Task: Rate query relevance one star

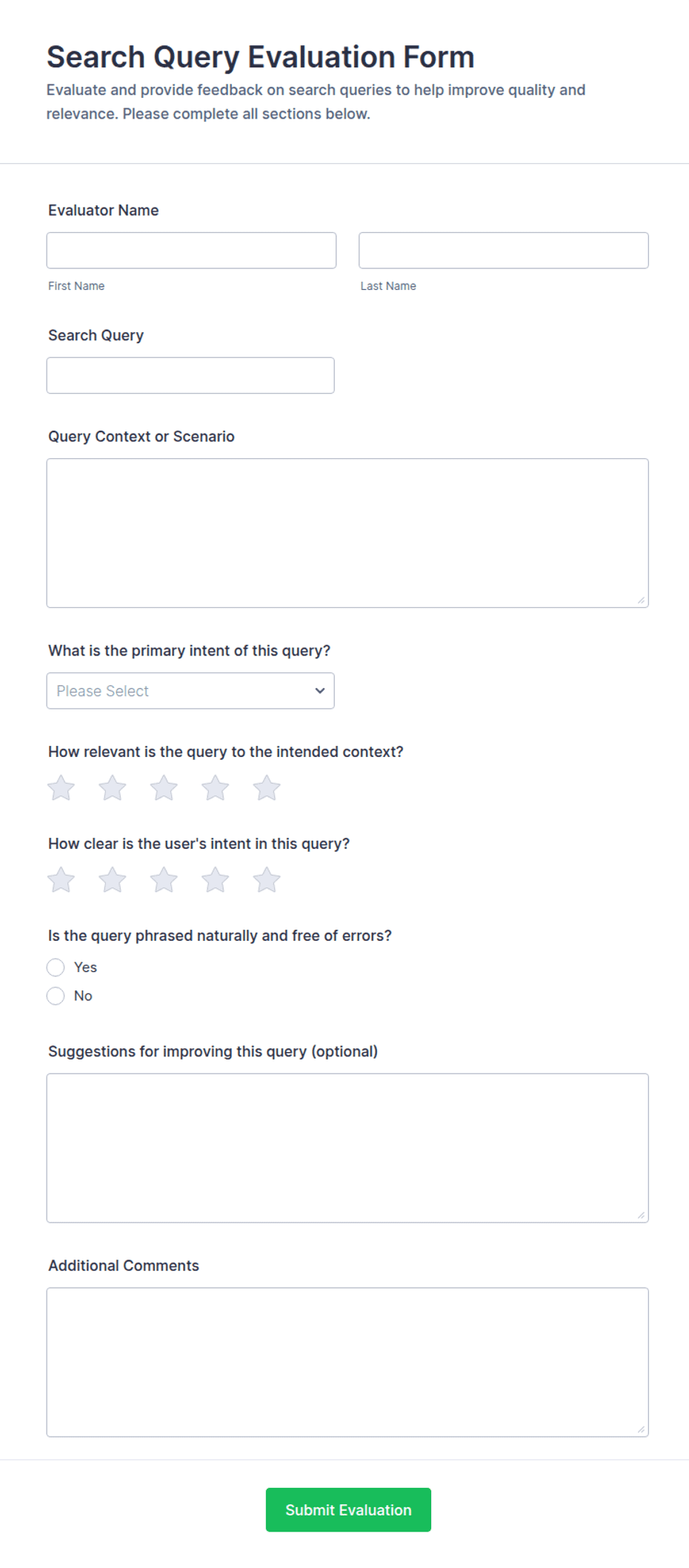Action: 61,788
